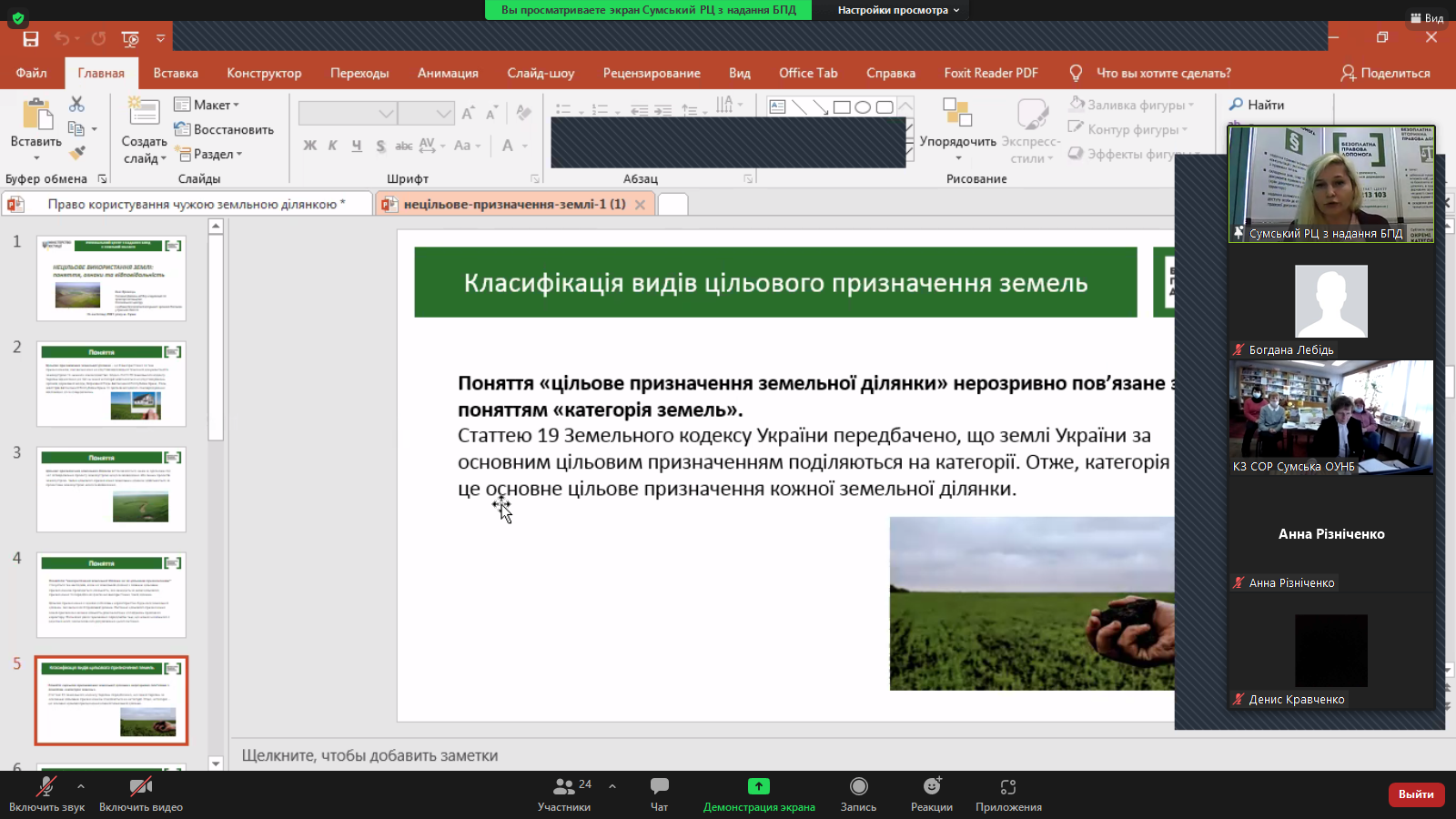1456x819 pixels.
Task: Switch to the Переходы ribbon tab
Action: click(x=359, y=73)
